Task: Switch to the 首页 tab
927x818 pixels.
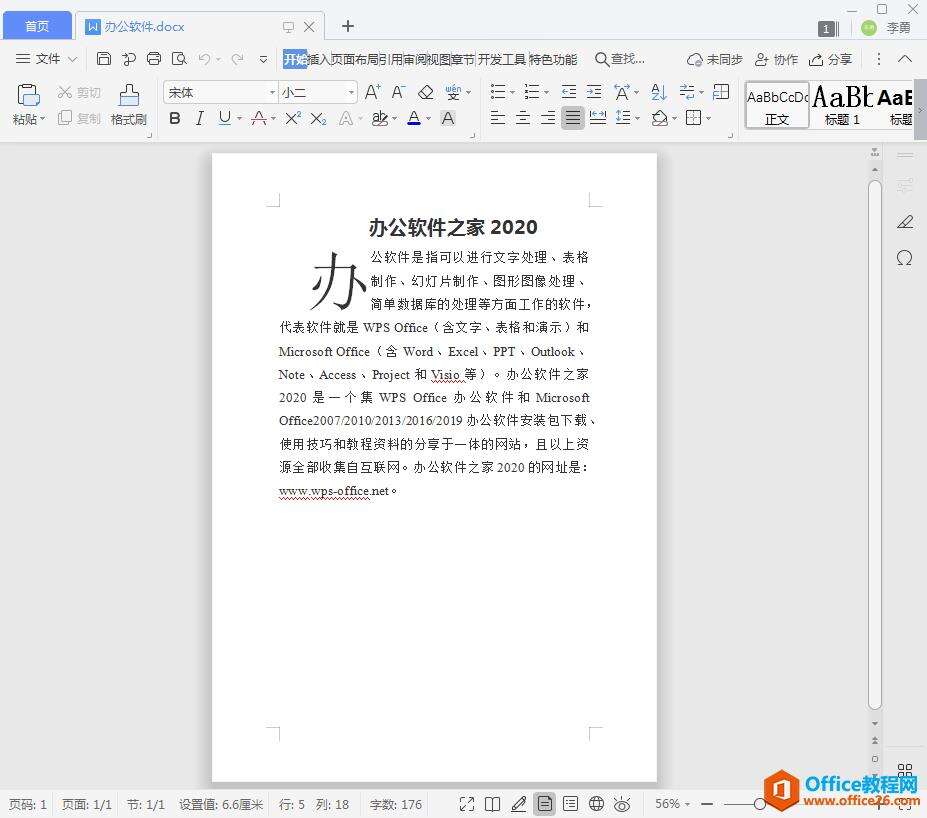Action: 37,26
